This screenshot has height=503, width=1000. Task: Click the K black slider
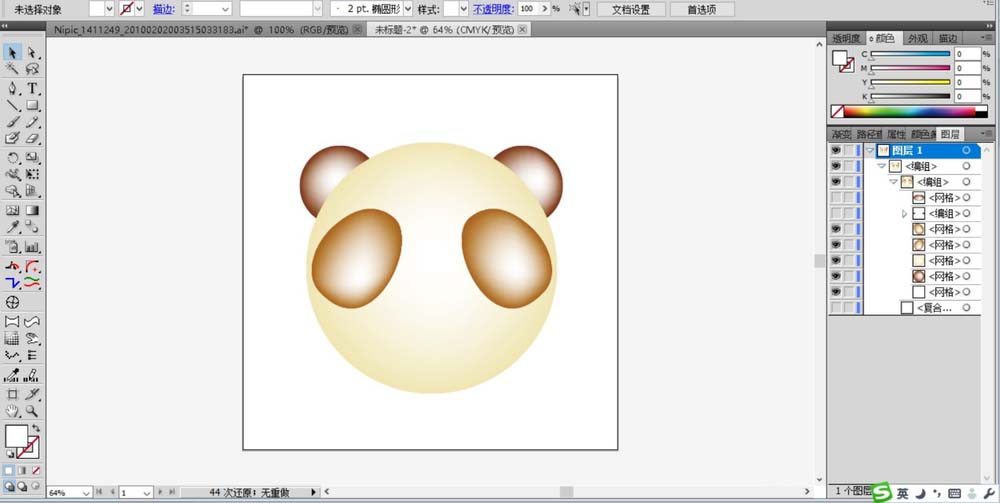(x=910, y=96)
